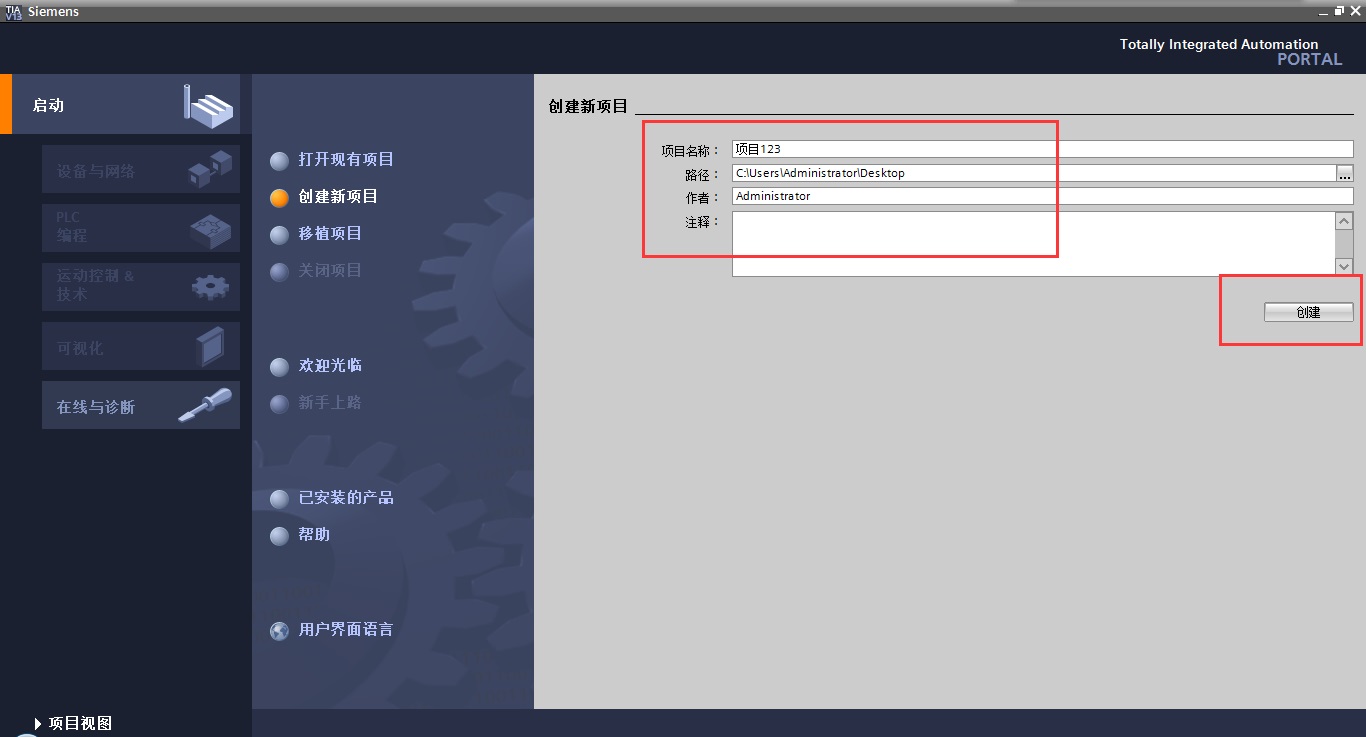Click inside the 注释 comment box
This screenshot has width=1366, height=737.
click(x=1034, y=243)
